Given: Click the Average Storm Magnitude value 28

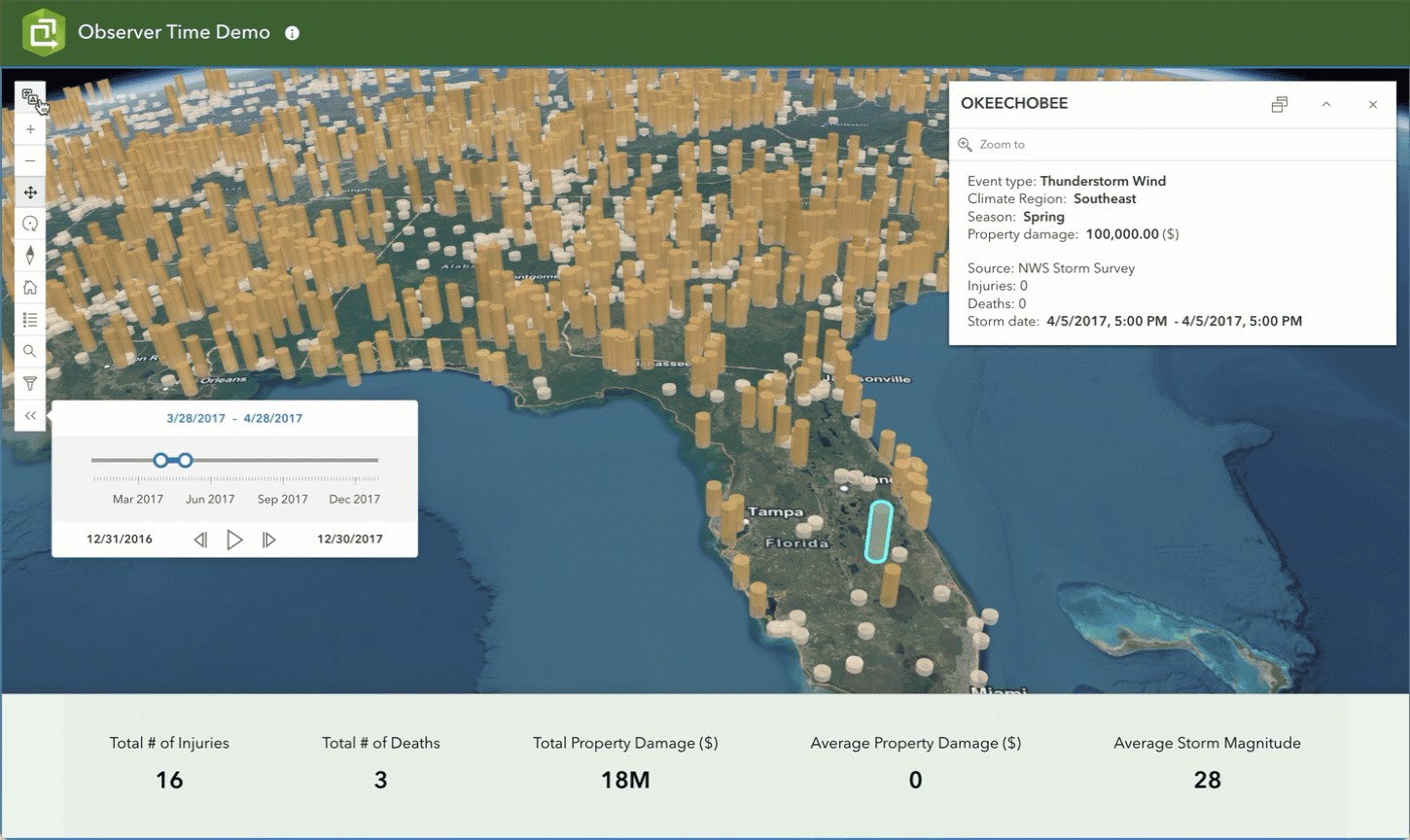Looking at the screenshot, I should pos(1207,780).
